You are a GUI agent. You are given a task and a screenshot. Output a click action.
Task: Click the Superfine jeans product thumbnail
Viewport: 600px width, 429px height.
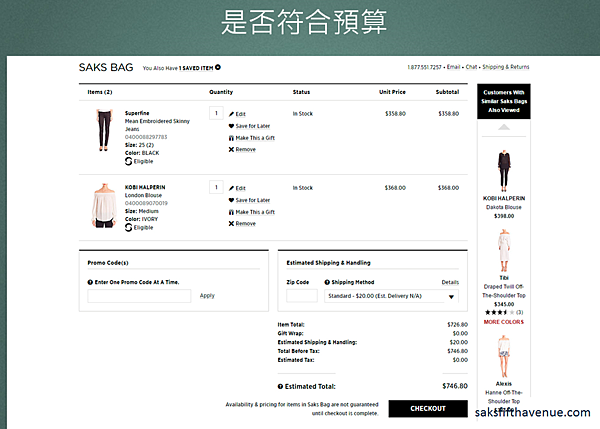[x=104, y=130]
